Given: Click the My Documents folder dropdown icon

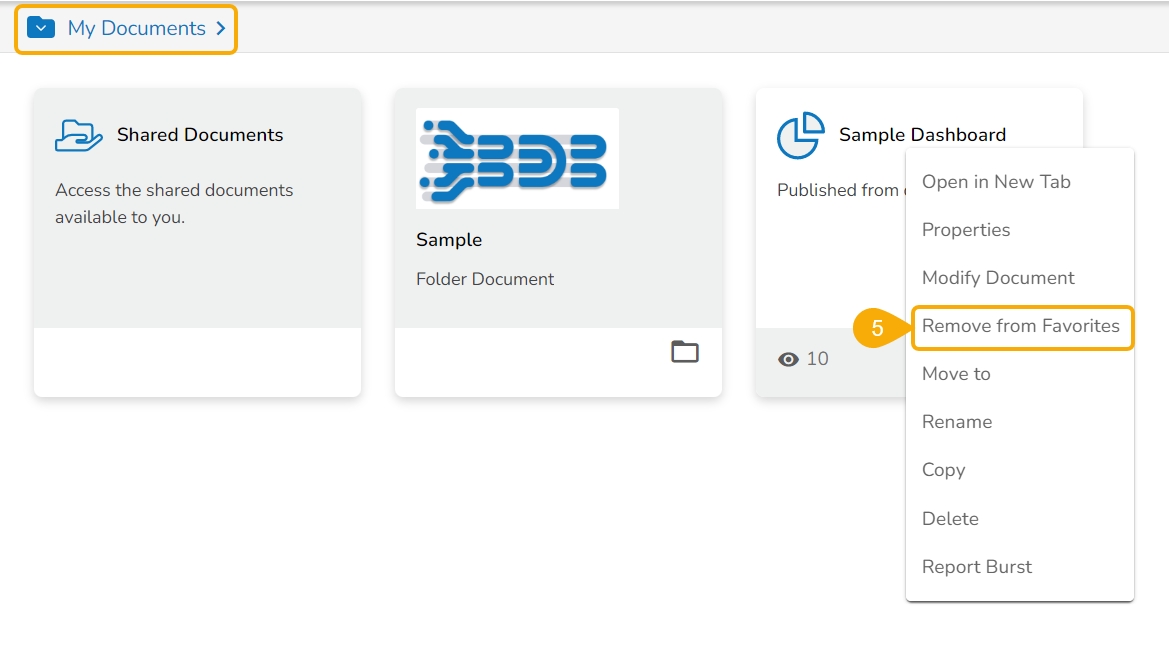Looking at the screenshot, I should 41,28.
